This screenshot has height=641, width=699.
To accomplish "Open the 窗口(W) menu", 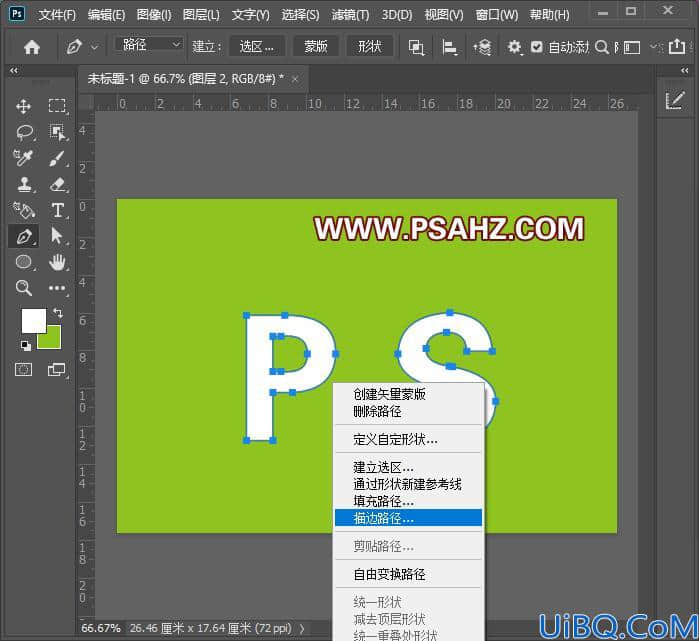I will pyautogui.click(x=497, y=15).
